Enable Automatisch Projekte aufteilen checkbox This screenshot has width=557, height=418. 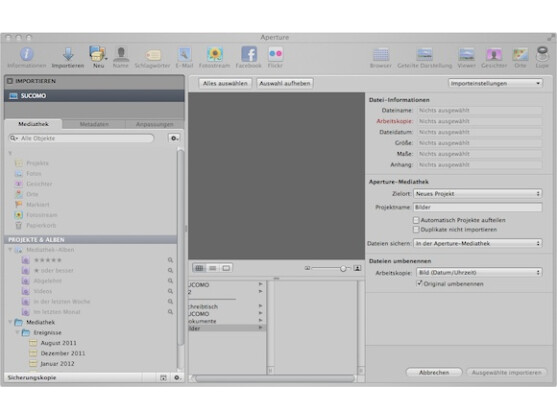[x=416, y=220]
